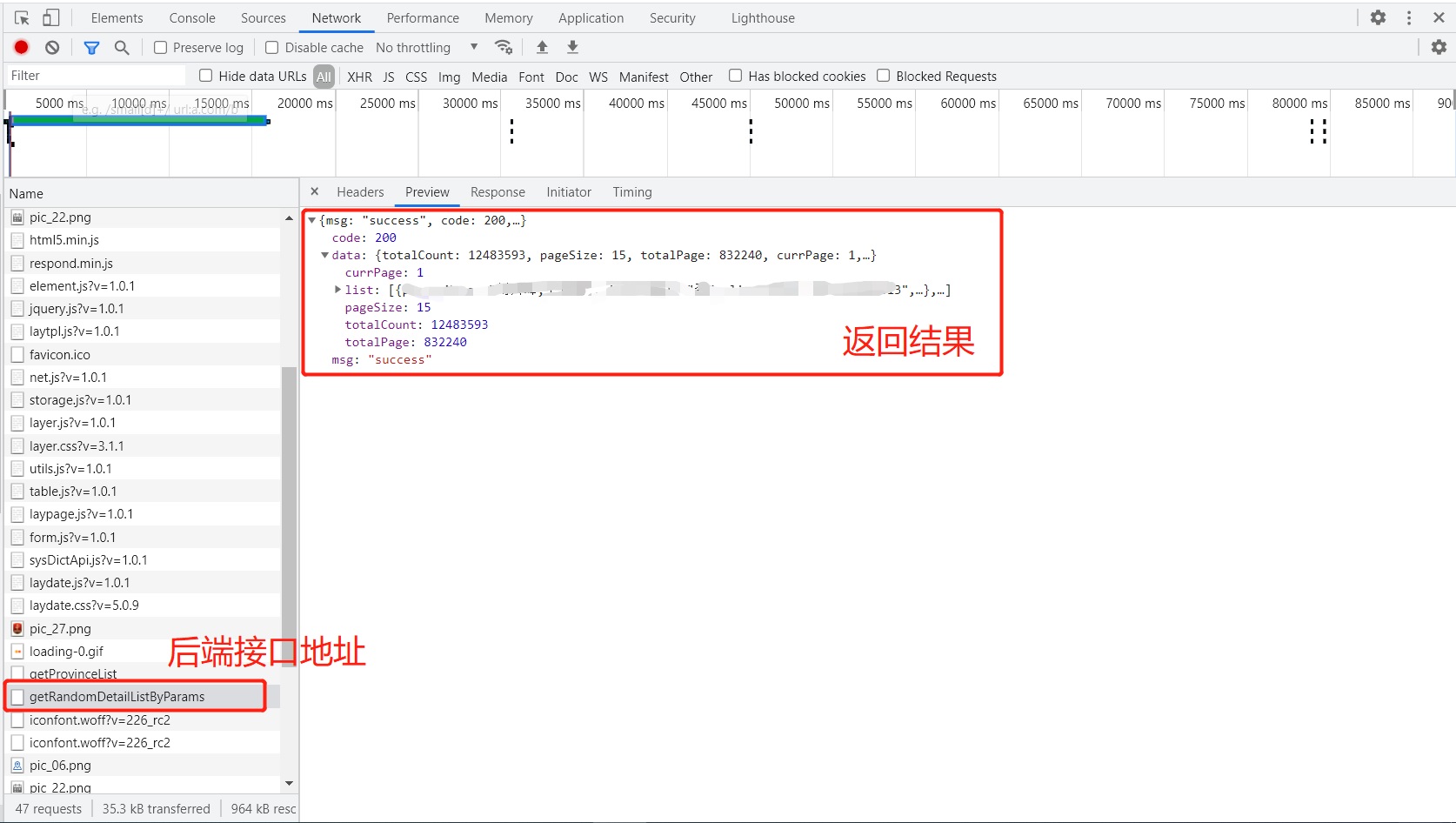Open the No throttling dropdown

[x=426, y=48]
